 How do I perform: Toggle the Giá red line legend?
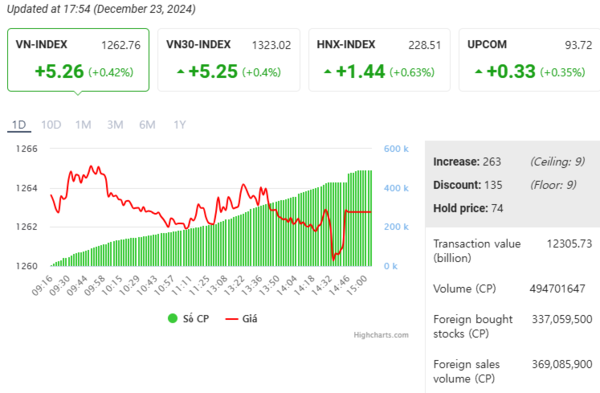(232, 319)
